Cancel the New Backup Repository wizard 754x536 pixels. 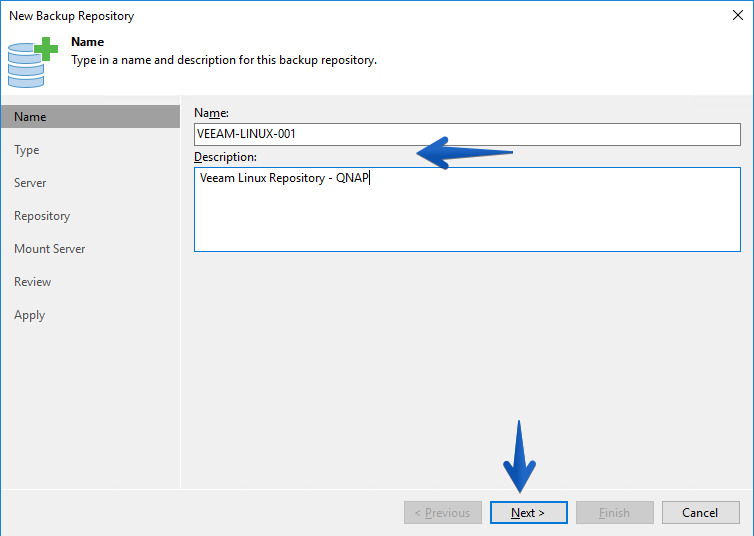(701, 512)
